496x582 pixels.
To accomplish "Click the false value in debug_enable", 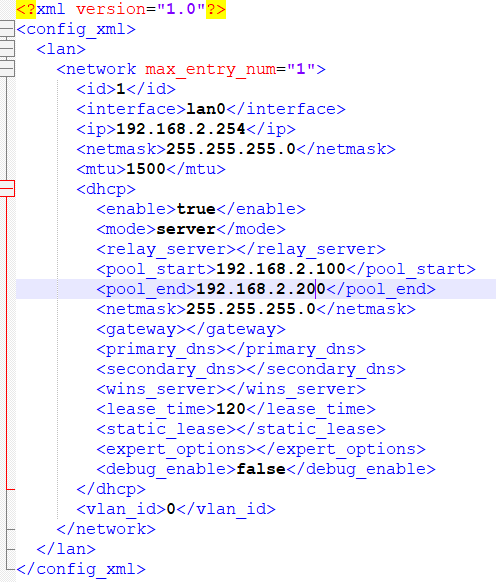I will coord(261,470).
